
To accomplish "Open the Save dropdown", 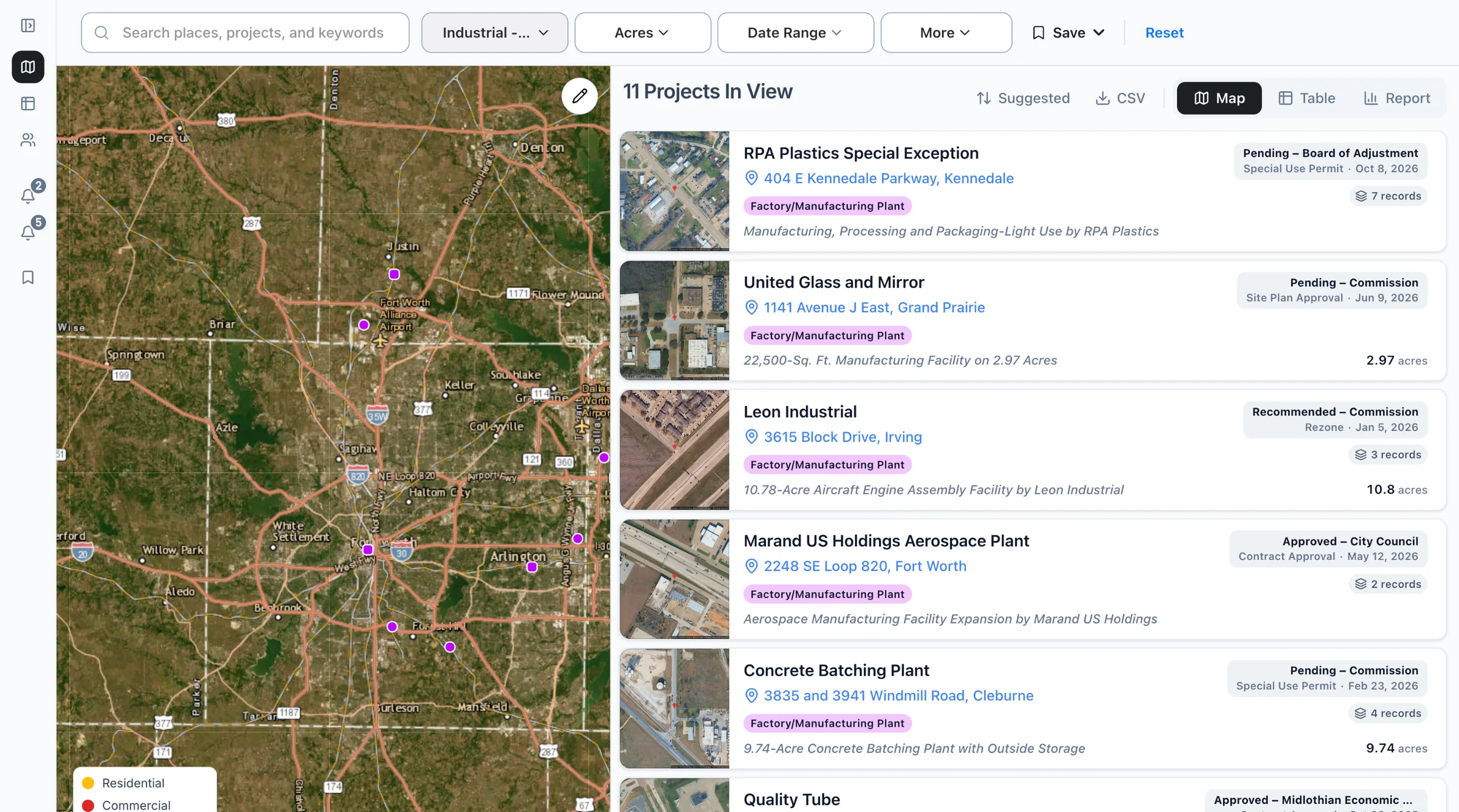I will click(1068, 33).
